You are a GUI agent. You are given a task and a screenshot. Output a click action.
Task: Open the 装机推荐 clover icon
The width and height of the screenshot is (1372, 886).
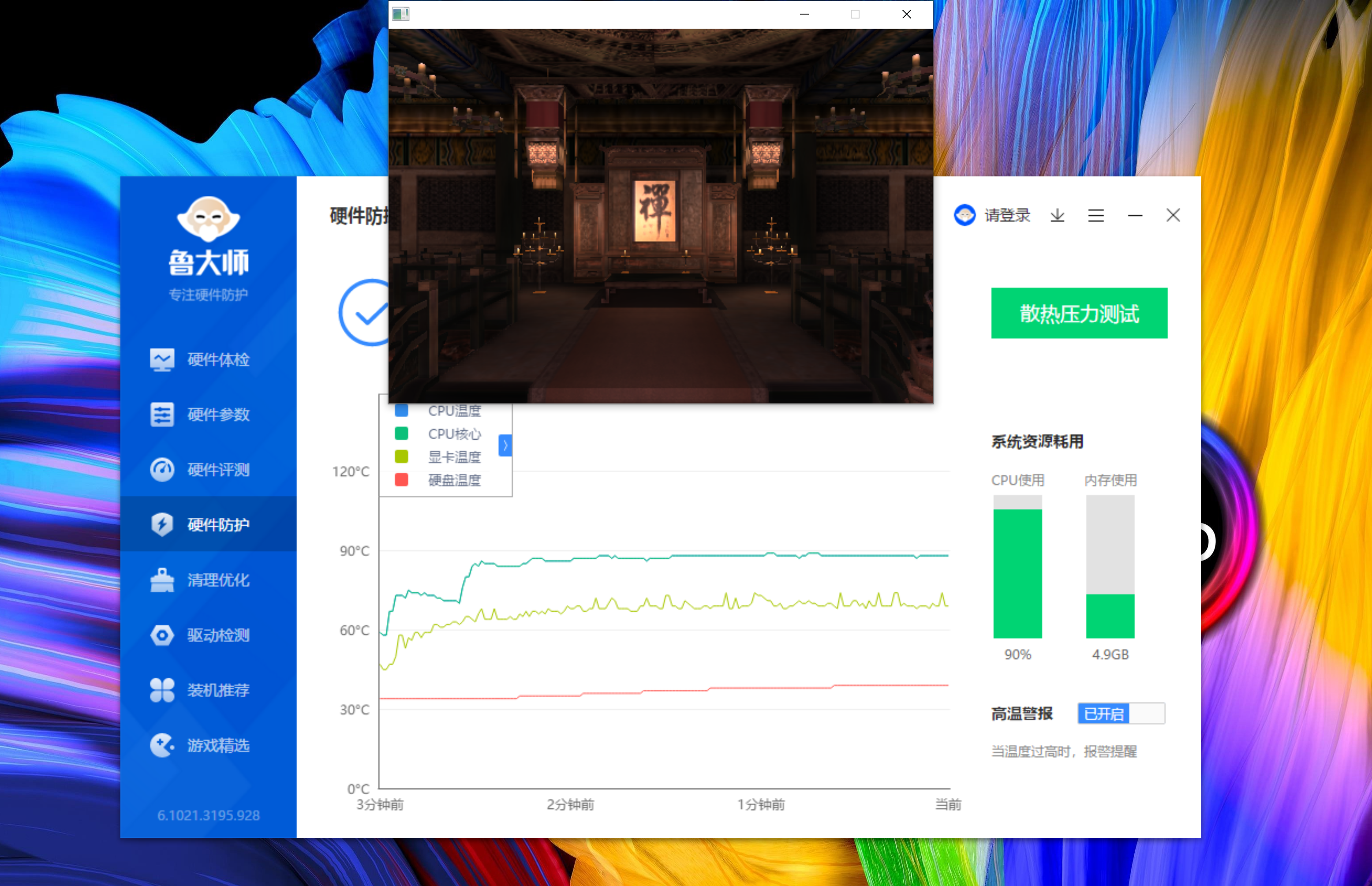162,690
